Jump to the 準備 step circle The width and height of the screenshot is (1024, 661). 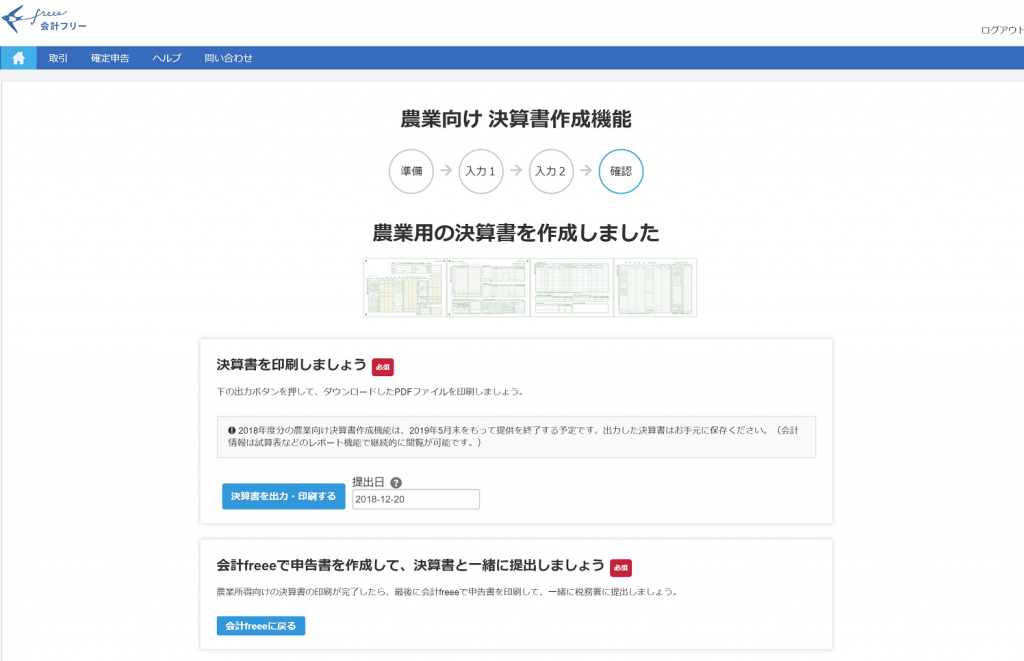point(411,171)
